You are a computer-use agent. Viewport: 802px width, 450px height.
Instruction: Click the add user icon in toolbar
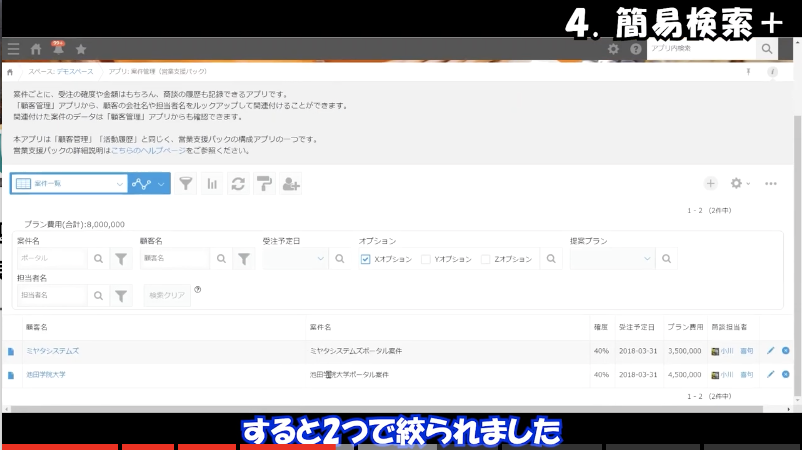291,184
